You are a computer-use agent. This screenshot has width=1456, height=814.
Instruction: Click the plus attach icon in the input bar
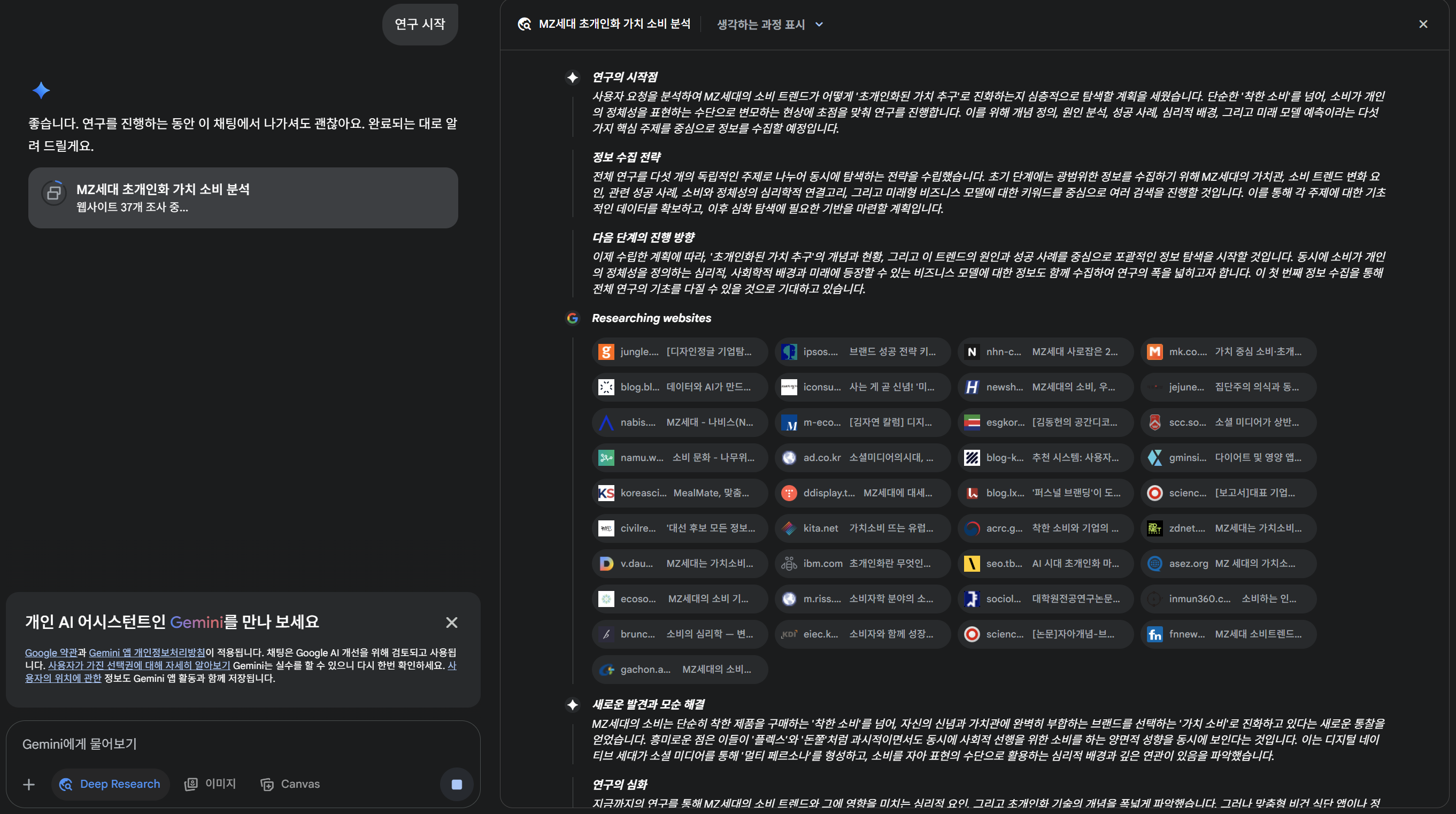point(29,784)
